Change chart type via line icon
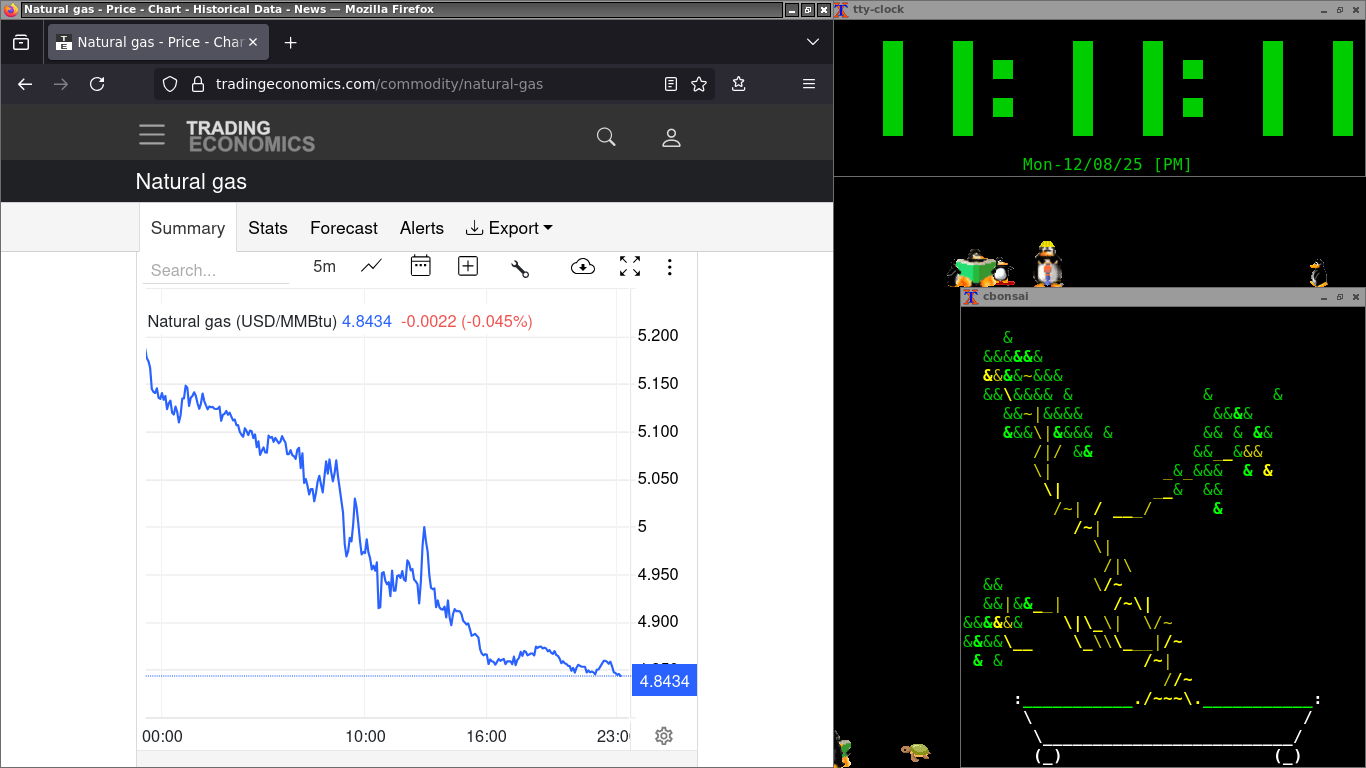1366x768 pixels. pyautogui.click(x=372, y=266)
